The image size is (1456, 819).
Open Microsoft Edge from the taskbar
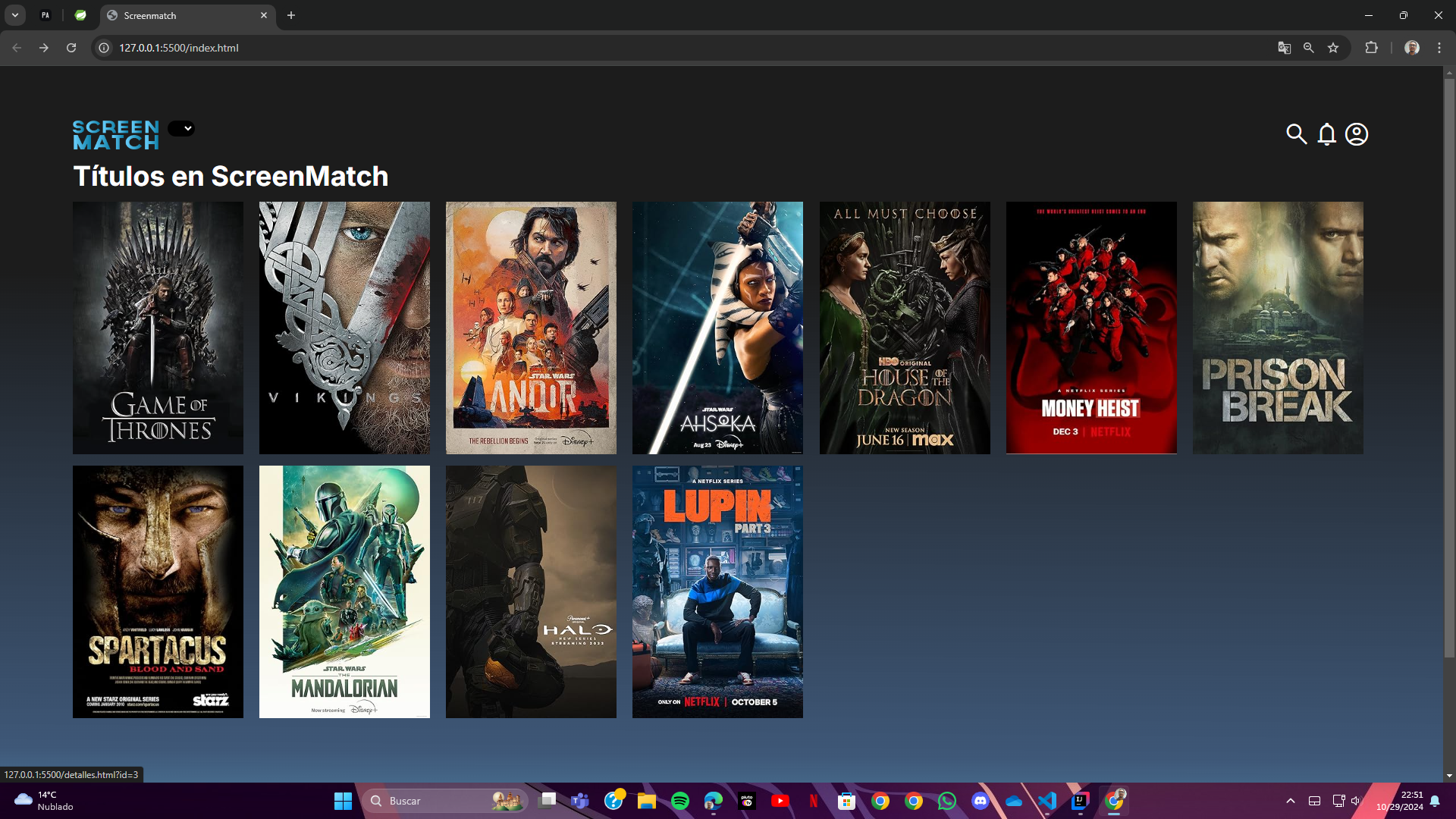click(714, 801)
